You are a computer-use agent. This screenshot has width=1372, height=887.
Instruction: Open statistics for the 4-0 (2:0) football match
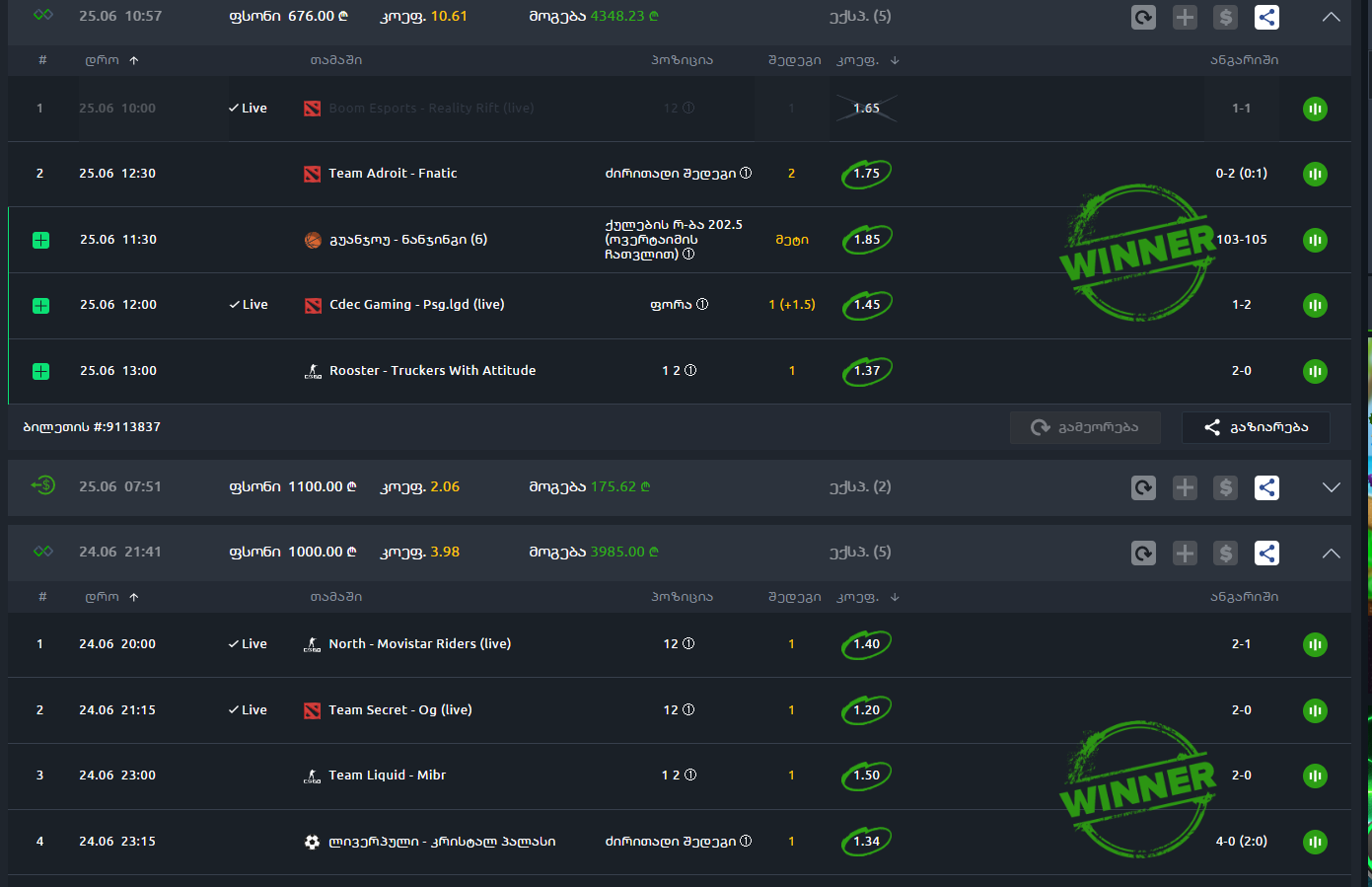[1315, 842]
